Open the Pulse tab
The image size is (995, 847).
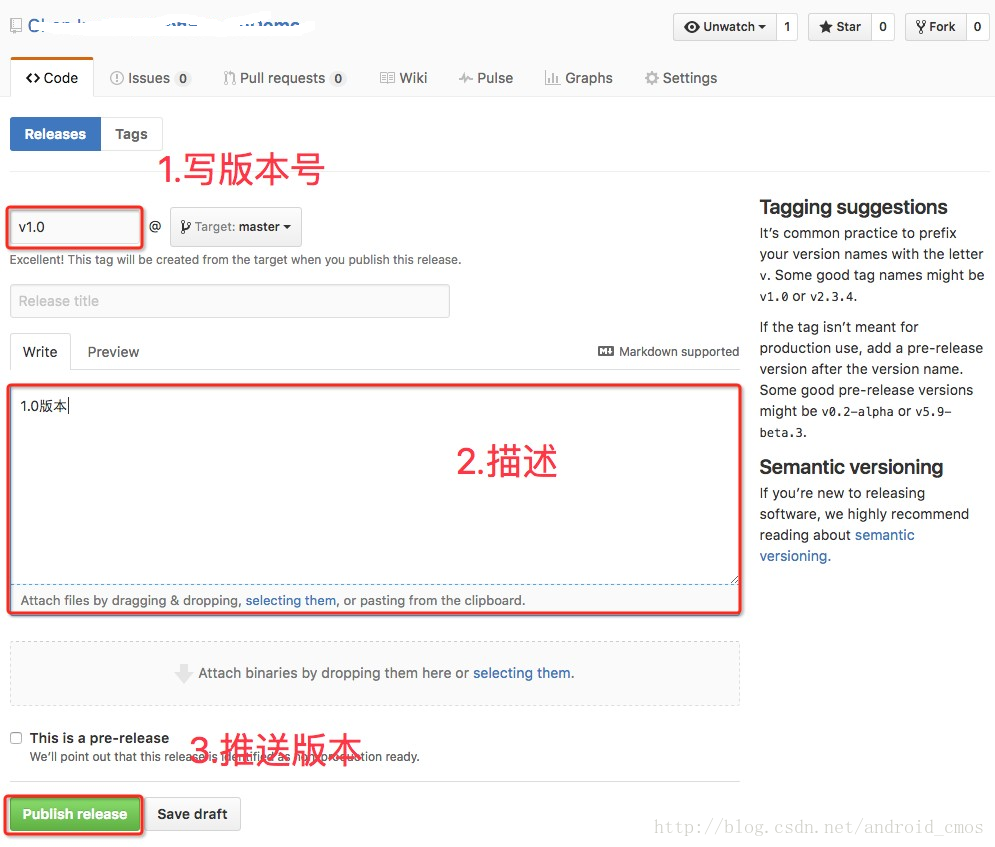pos(486,78)
